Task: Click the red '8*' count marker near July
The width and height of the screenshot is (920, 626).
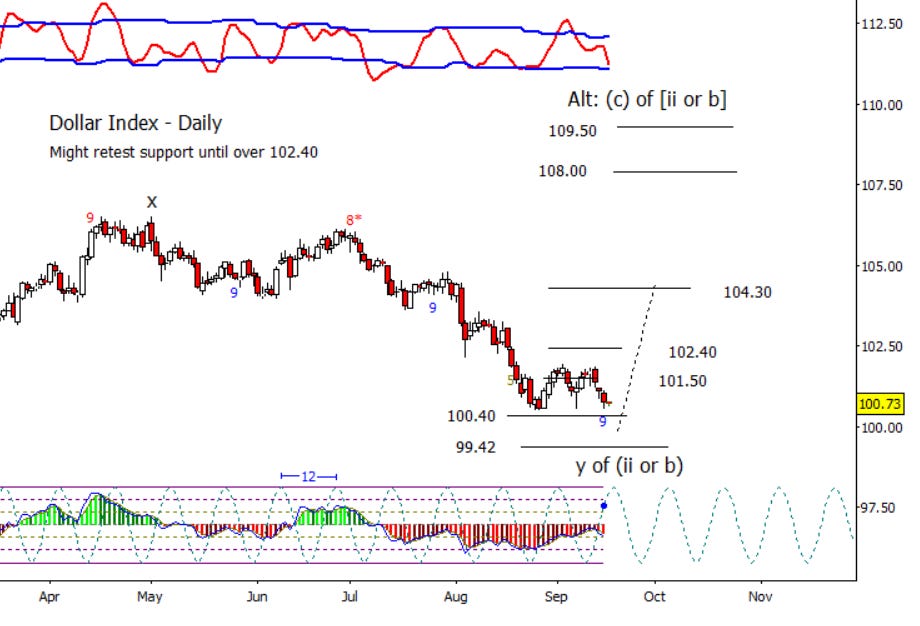Action: tap(353, 220)
